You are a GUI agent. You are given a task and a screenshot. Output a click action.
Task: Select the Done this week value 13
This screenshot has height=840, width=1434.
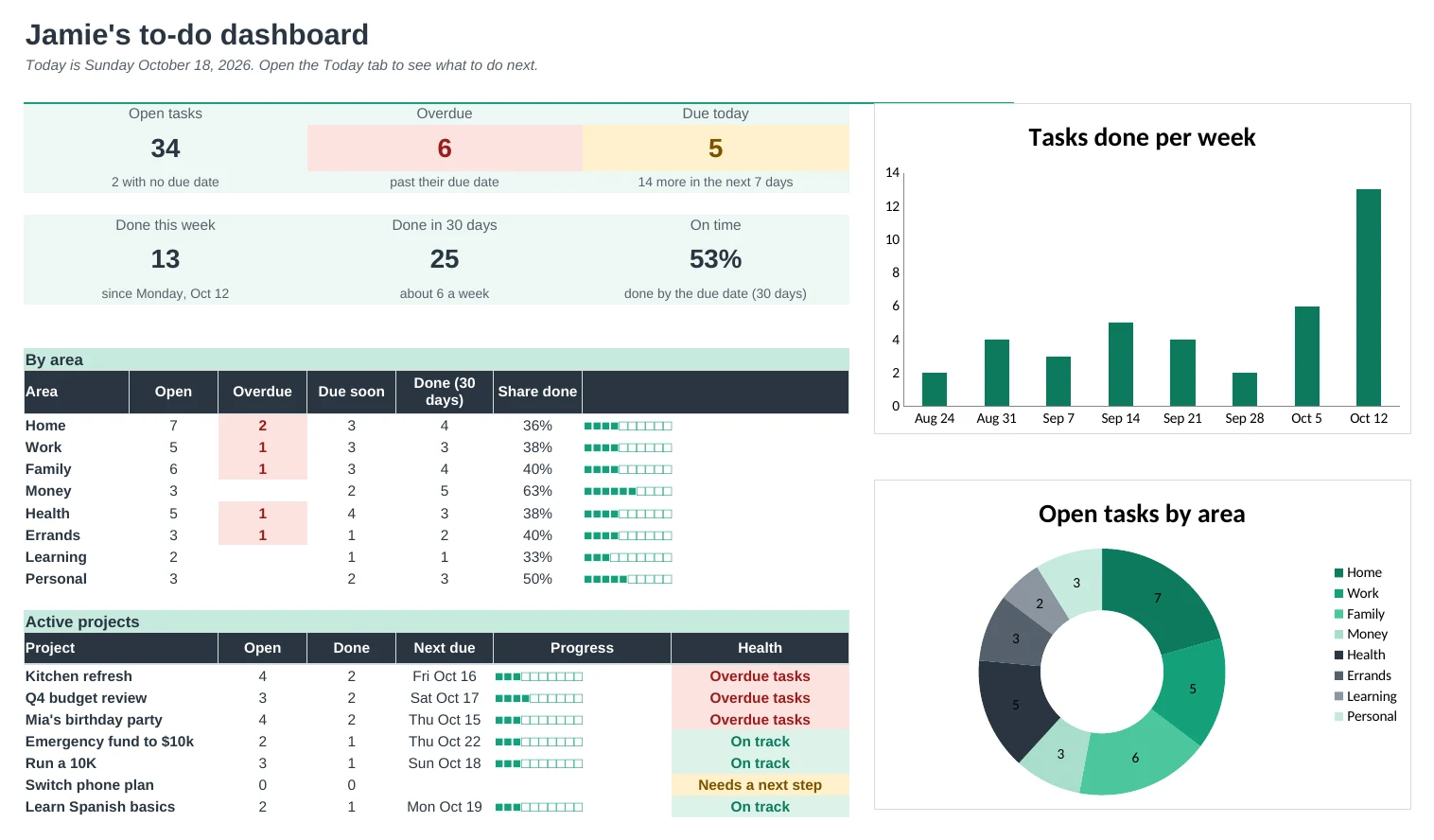tap(166, 259)
